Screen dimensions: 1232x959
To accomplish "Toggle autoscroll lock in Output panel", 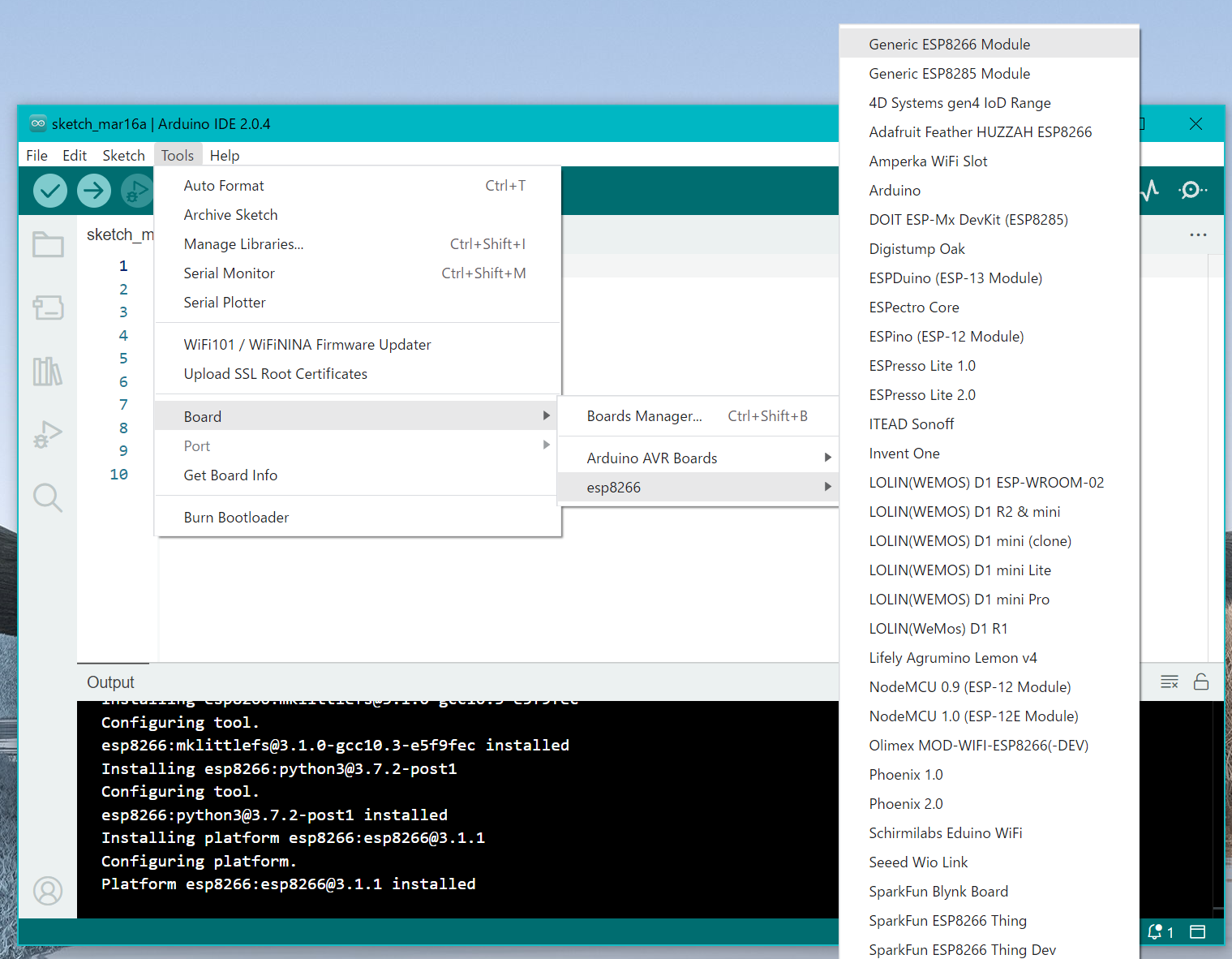I will pyautogui.click(x=1201, y=682).
